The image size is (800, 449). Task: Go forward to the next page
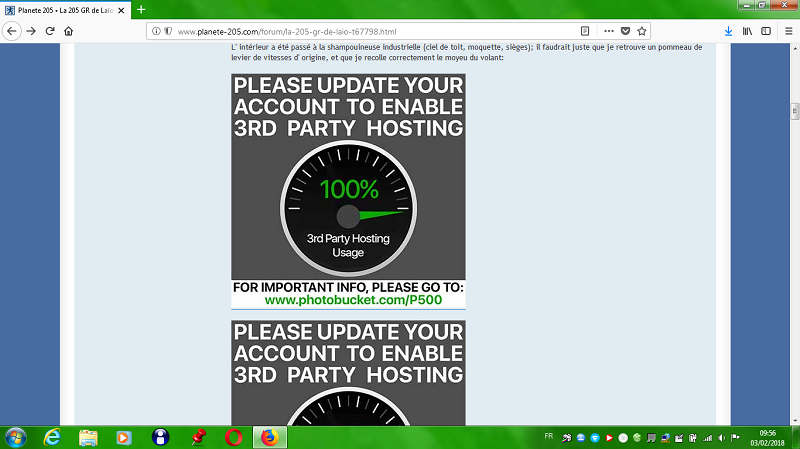(31, 31)
